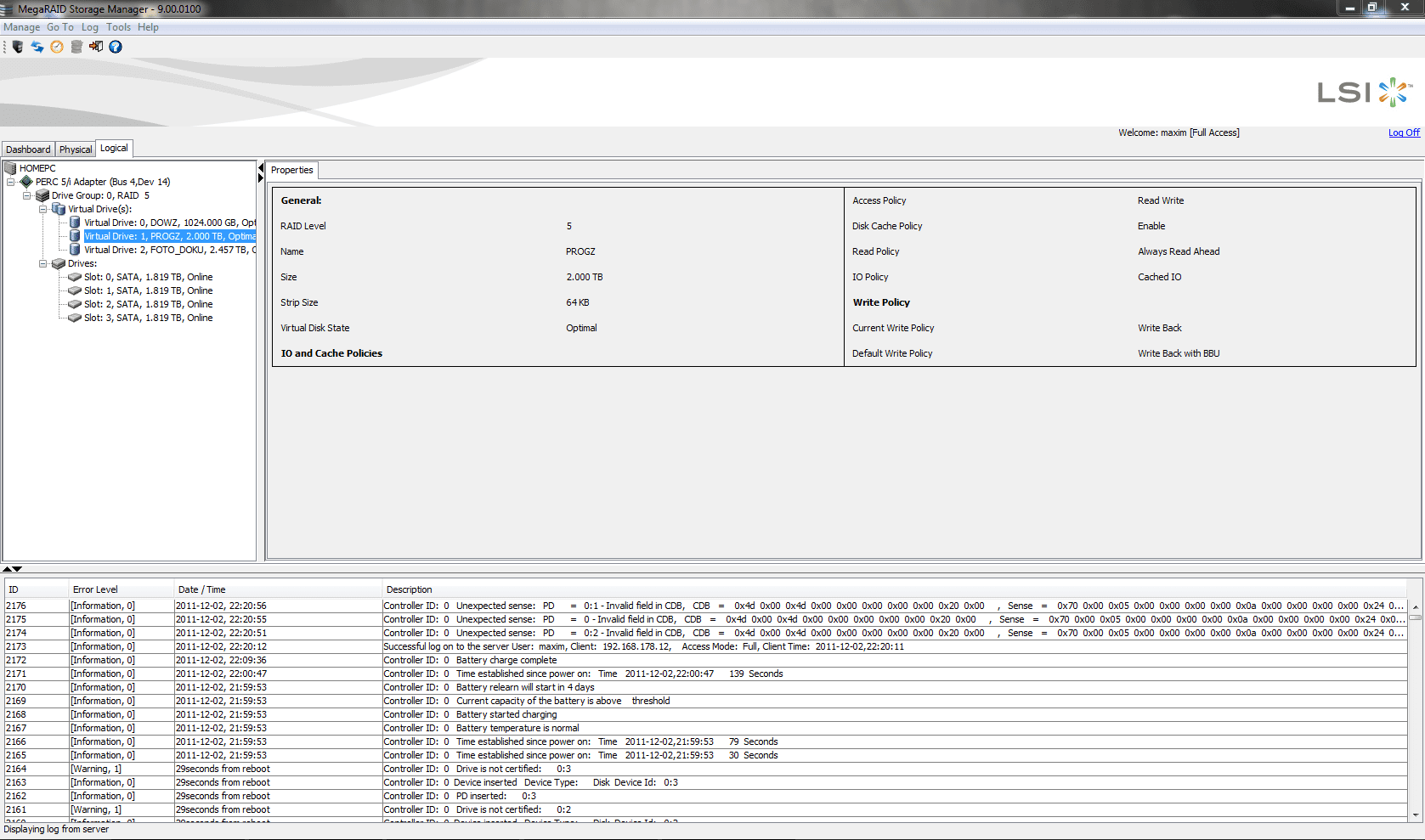
Task: Click the Log Off door toolbar icon
Action: [96, 47]
